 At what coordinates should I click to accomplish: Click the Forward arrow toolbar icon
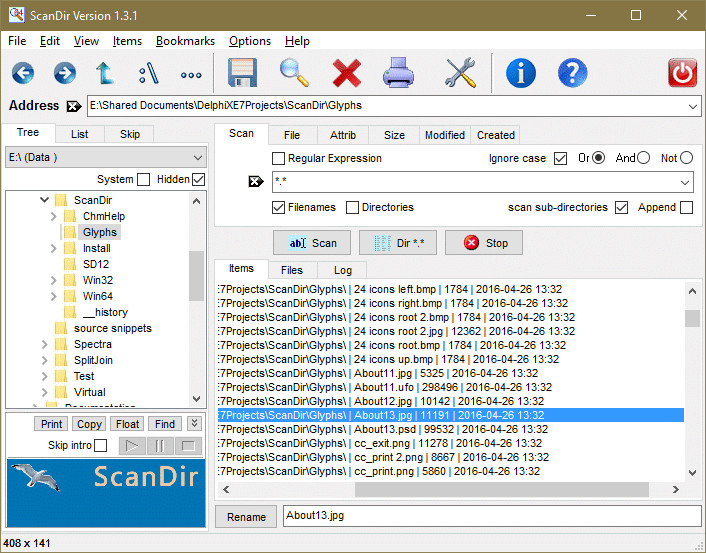tap(65, 73)
